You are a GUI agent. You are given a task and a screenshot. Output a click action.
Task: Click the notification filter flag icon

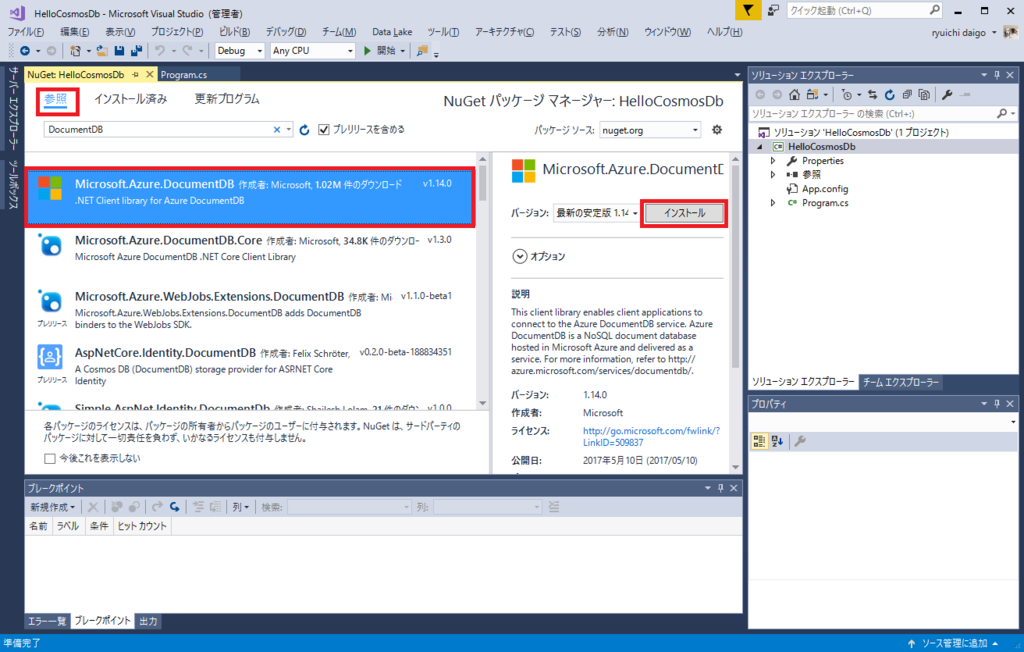(x=748, y=10)
